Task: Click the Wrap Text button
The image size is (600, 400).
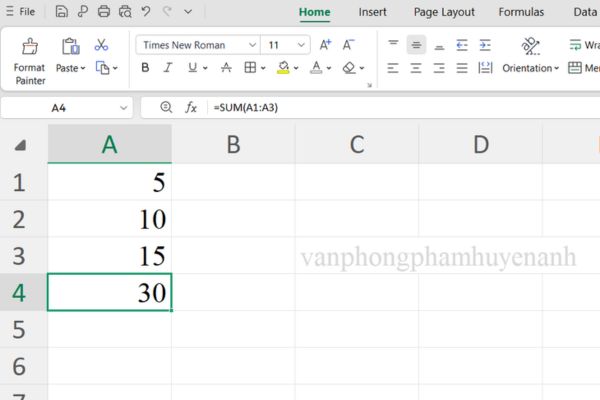Action: (x=584, y=45)
